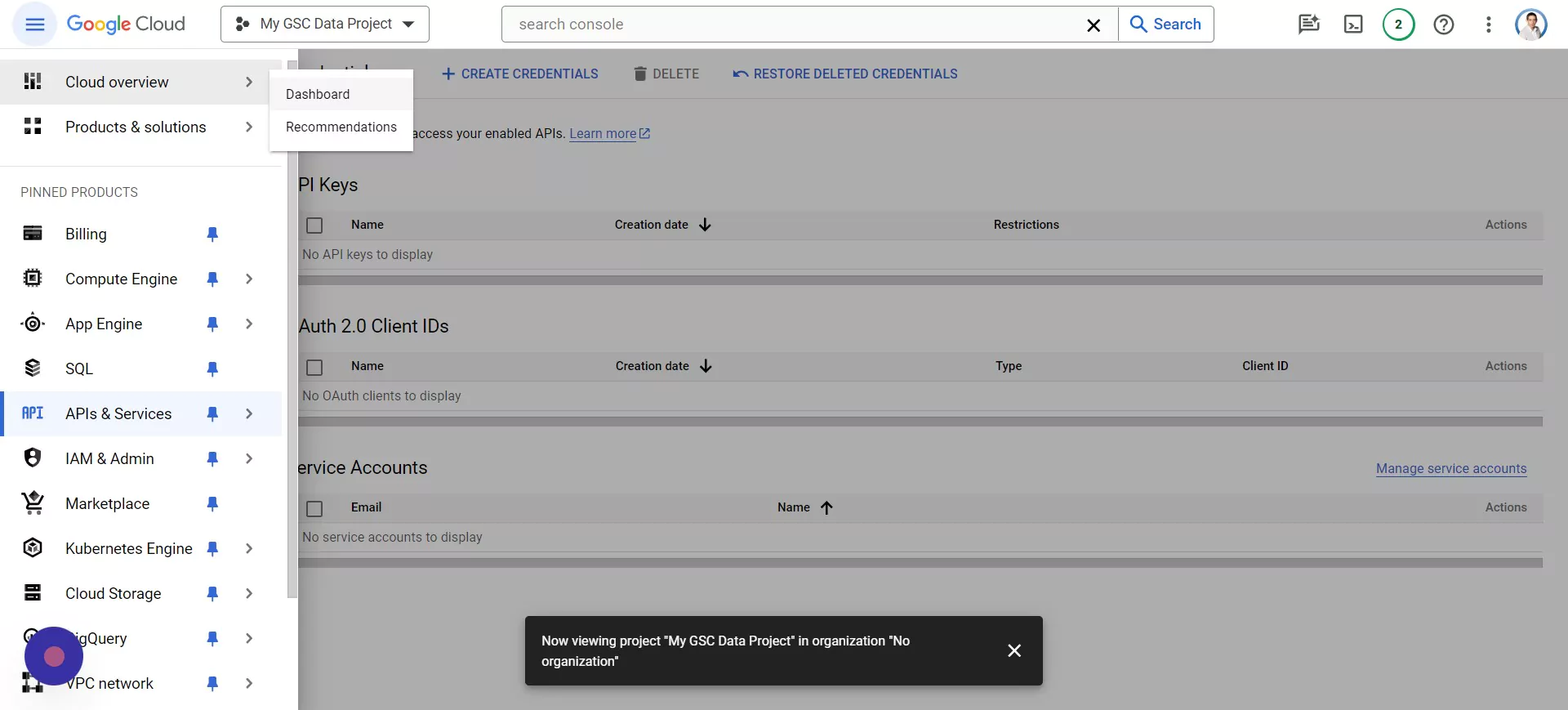Open the hamburger navigation menu

34,25
